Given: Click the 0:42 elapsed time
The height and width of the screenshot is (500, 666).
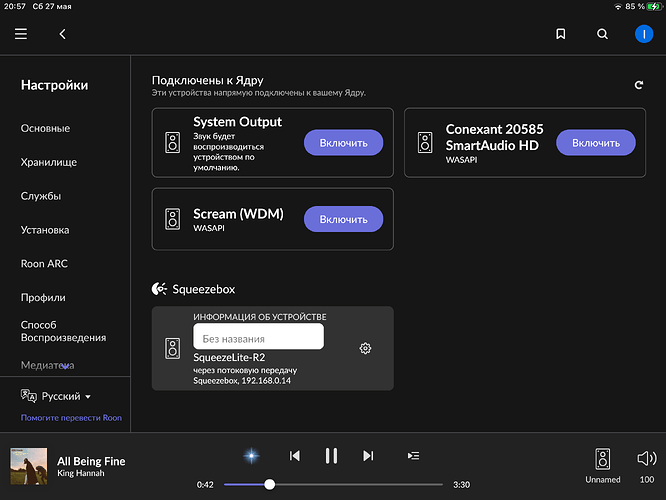Looking at the screenshot, I should point(205,485).
